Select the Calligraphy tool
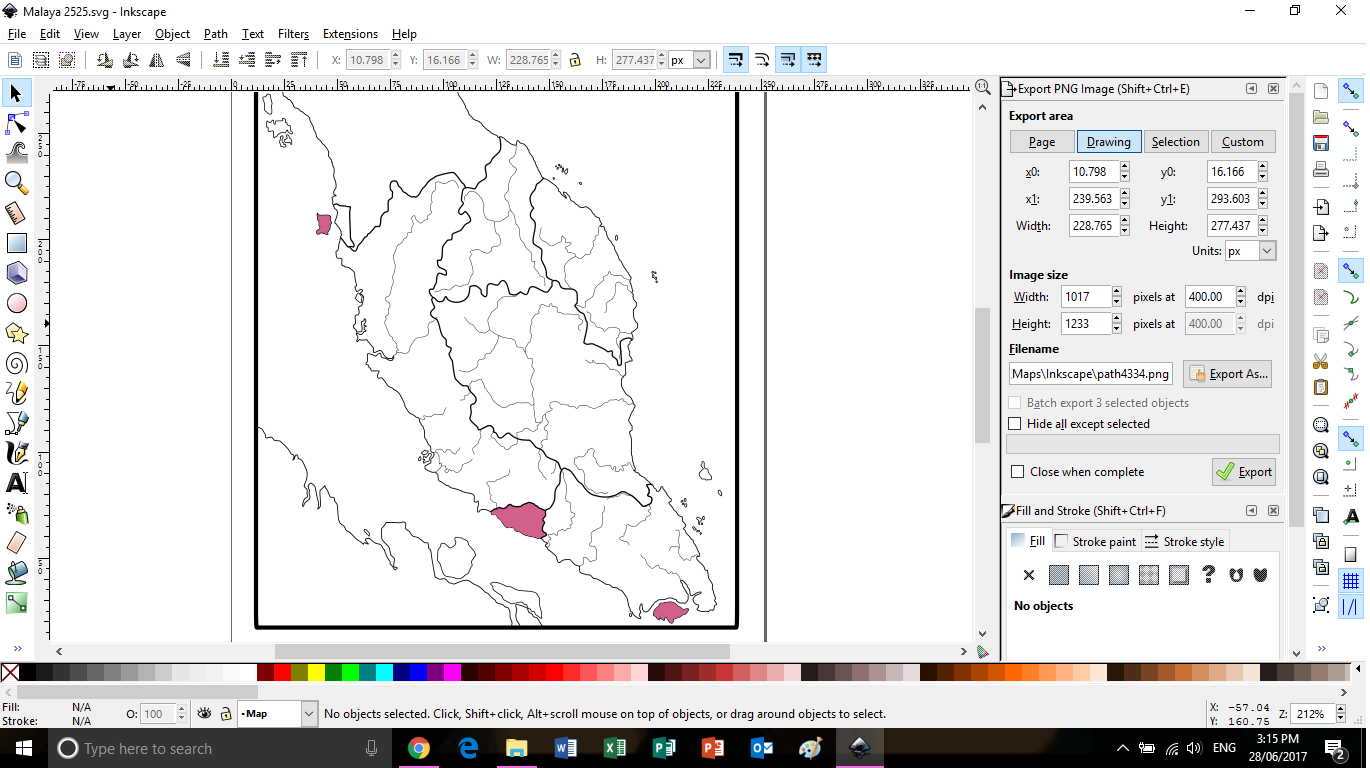 coord(16,453)
